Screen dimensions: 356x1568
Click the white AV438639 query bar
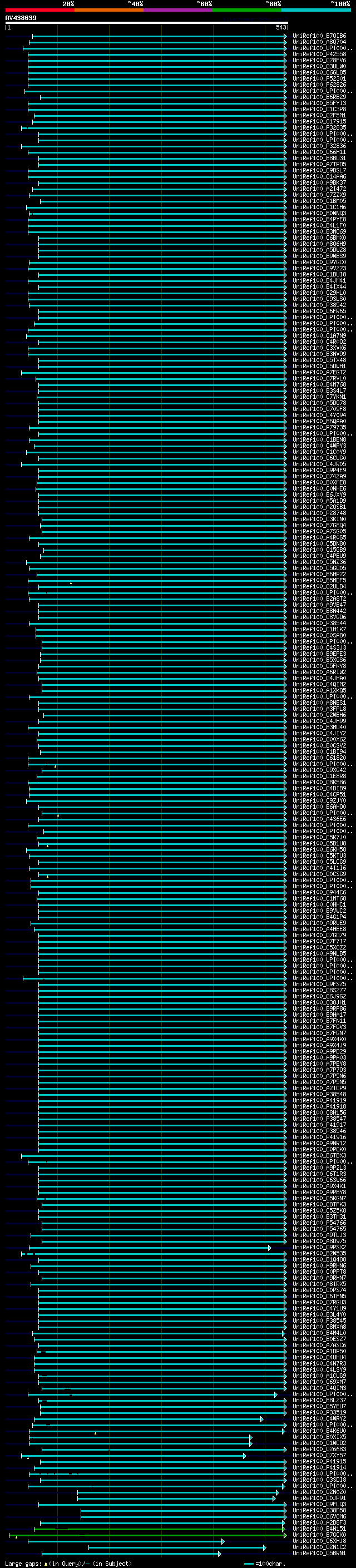146,22
